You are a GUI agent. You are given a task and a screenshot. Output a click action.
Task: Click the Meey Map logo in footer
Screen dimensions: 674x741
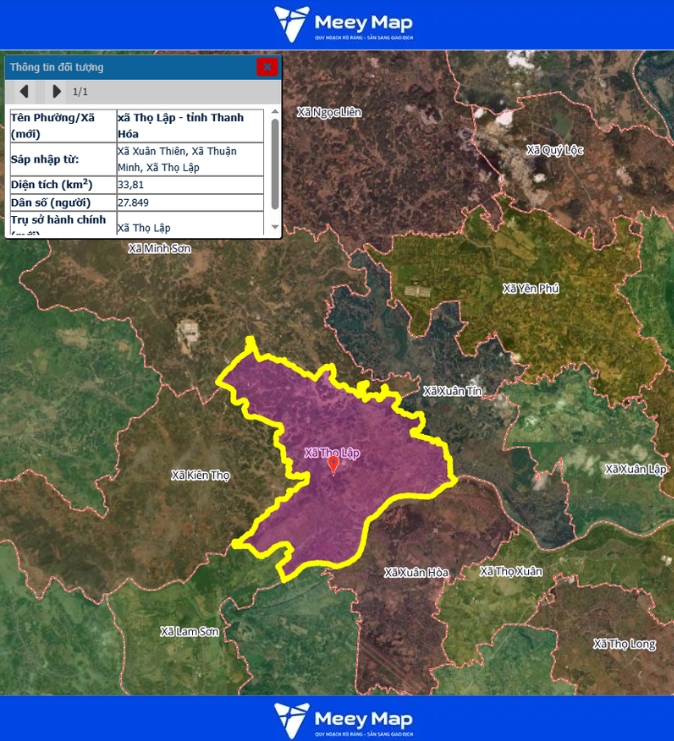(343, 719)
